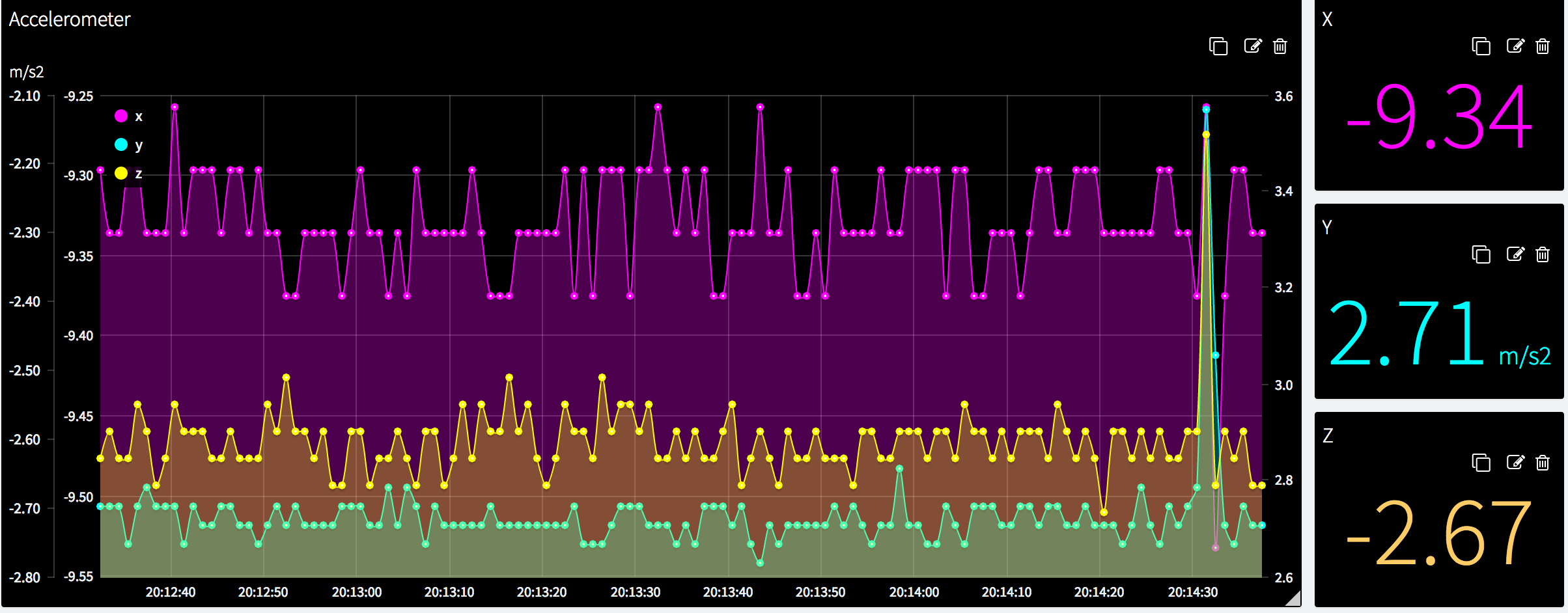Copy the Z value widget
The image size is (1568, 613).
click(1481, 463)
